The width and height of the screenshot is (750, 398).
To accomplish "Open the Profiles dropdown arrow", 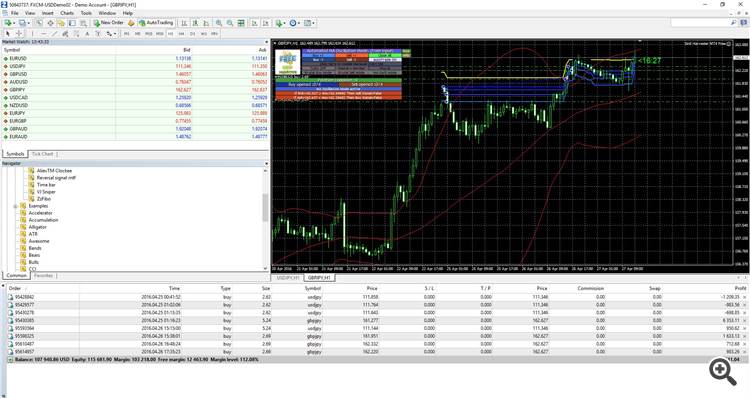I will click(x=28, y=23).
